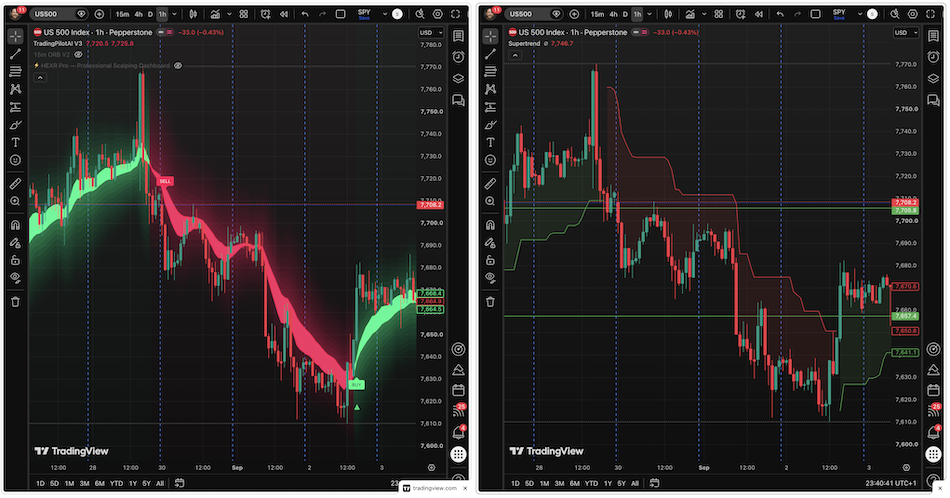The width and height of the screenshot is (950, 498).
Task: Select the crosshair cursor tool in left chart
Action: pyautogui.click(x=15, y=36)
